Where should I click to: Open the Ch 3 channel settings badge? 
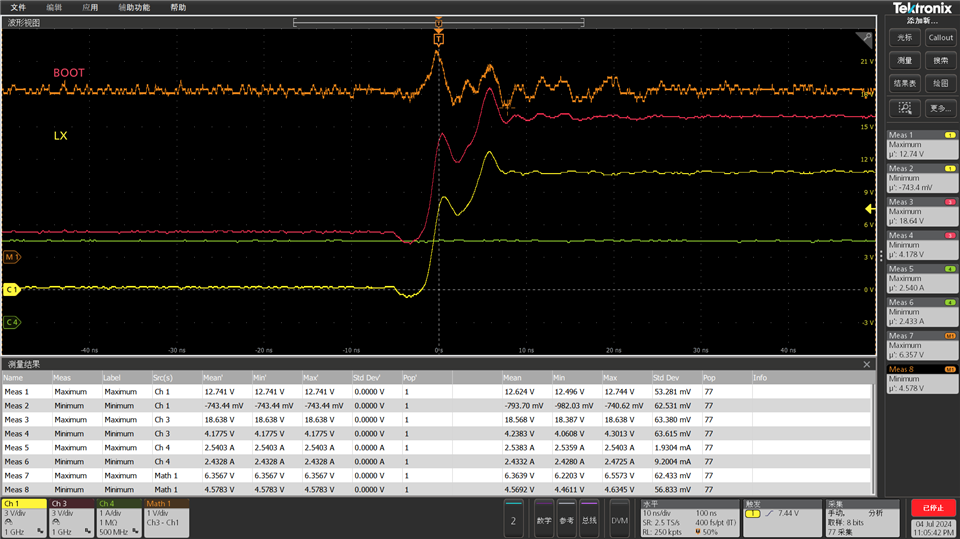[x=72, y=518]
